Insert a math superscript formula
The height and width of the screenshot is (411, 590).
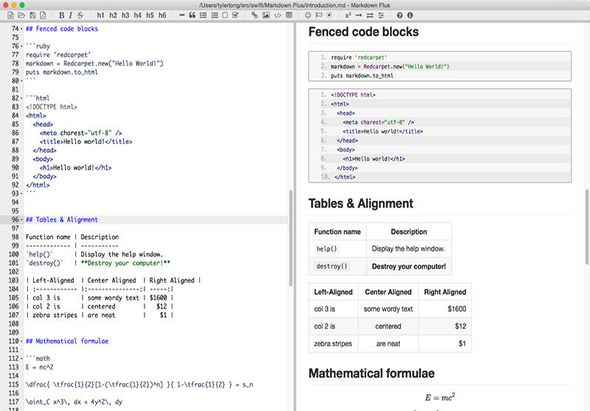tap(348, 15)
